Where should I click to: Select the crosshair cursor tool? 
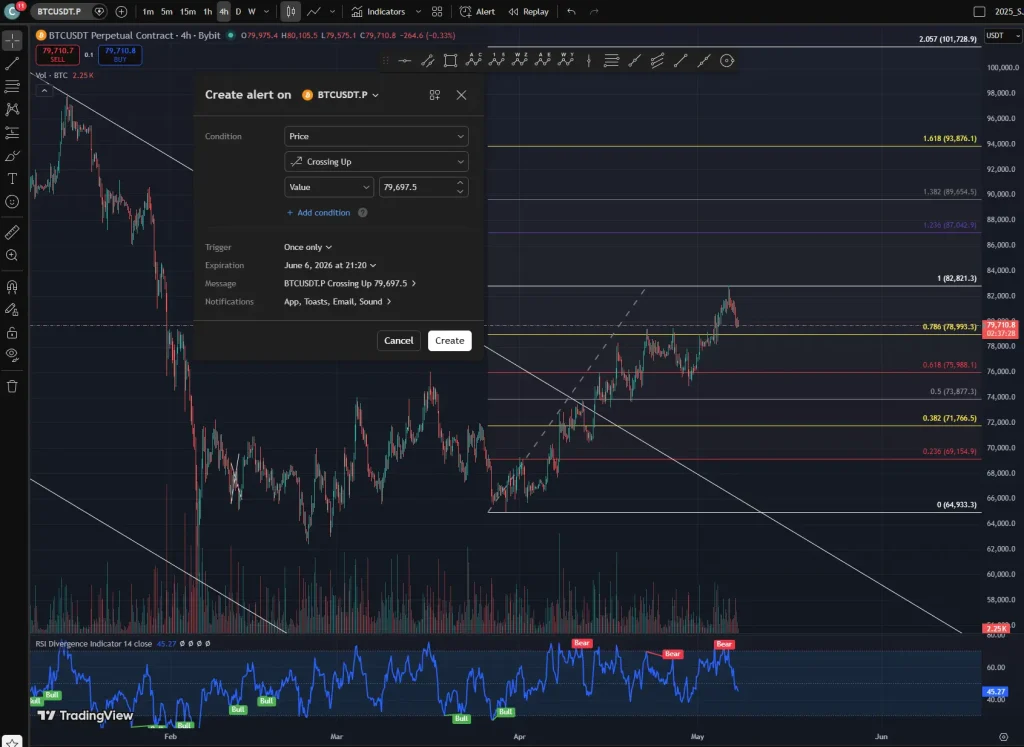click(12, 40)
